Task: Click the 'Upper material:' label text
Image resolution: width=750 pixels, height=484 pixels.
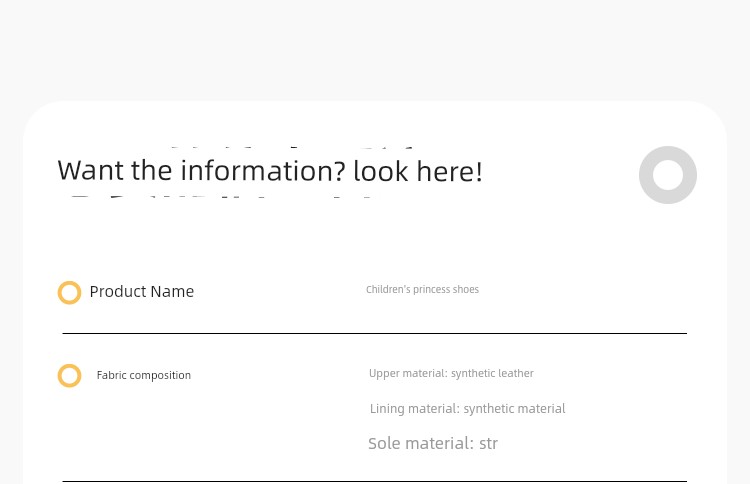Action: (408, 373)
